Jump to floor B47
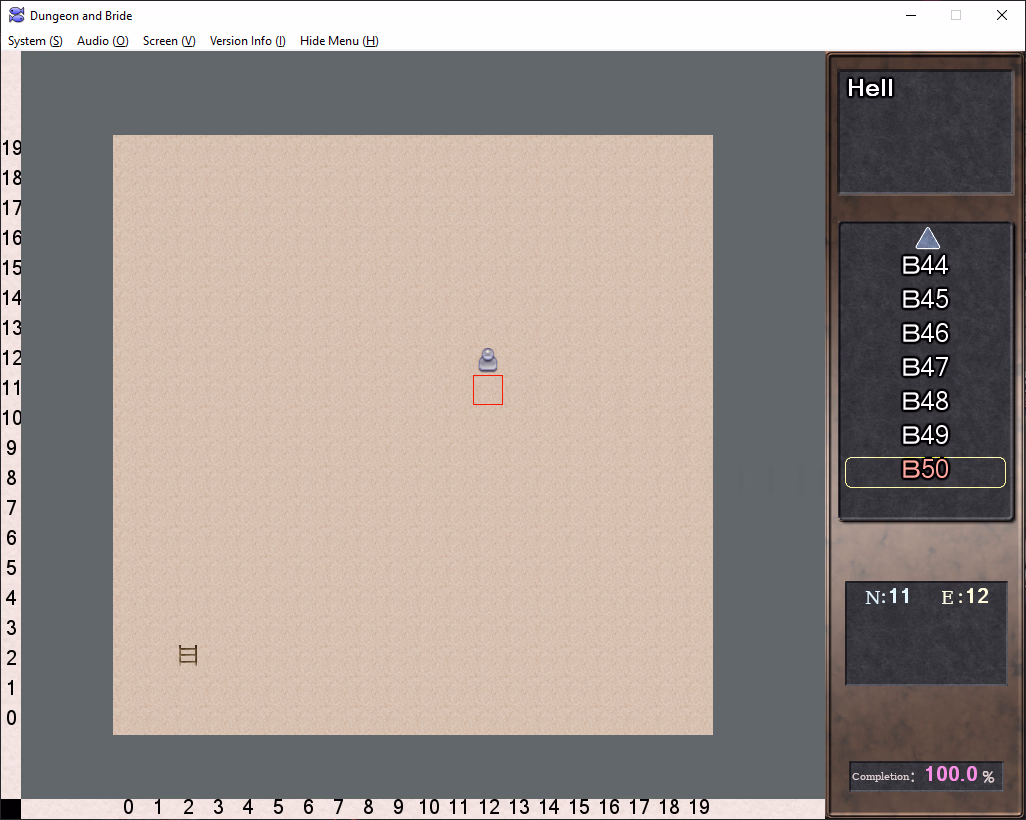1026x820 pixels. pyautogui.click(x=925, y=367)
